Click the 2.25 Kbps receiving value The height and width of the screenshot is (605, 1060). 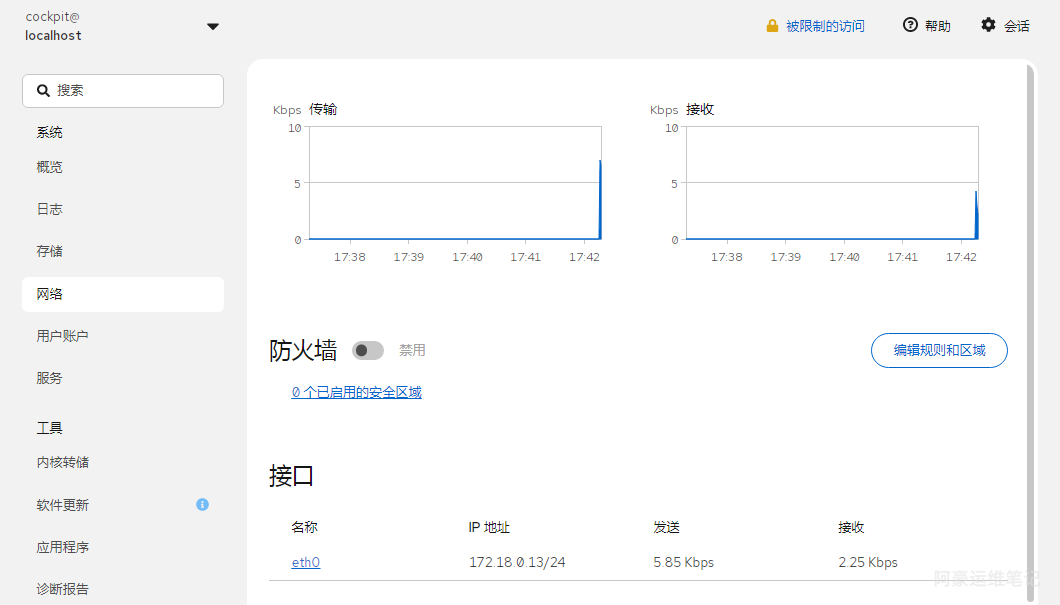(x=868, y=562)
